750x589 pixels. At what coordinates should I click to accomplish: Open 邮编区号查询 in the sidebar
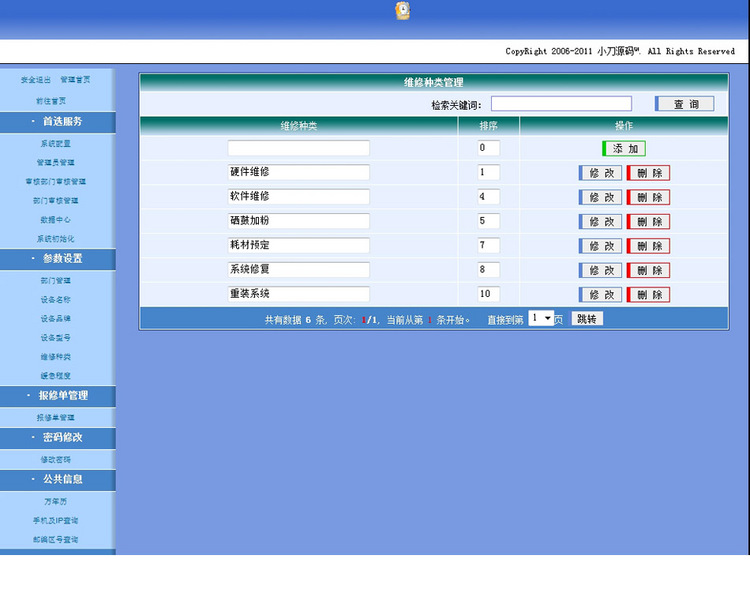55,540
